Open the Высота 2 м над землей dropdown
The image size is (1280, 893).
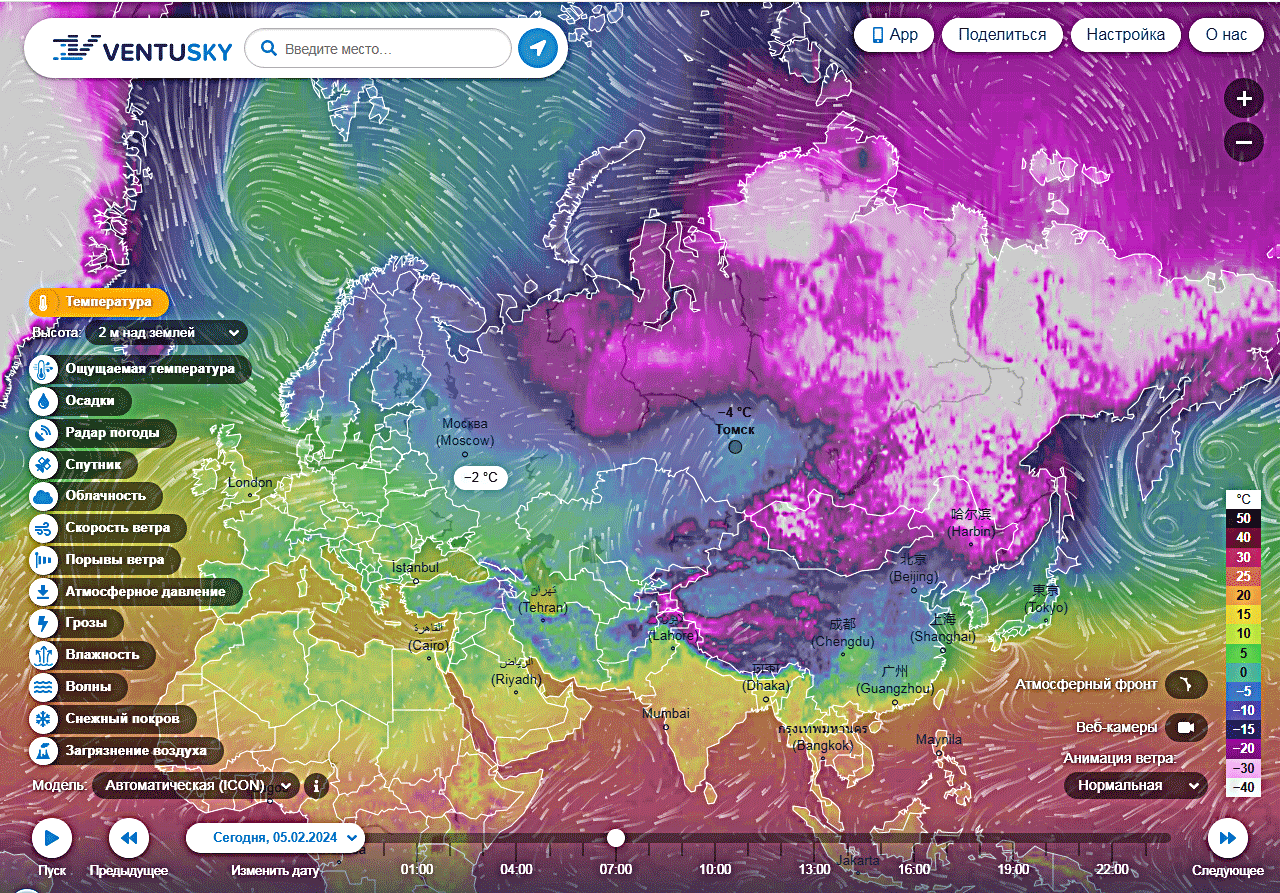(x=167, y=332)
